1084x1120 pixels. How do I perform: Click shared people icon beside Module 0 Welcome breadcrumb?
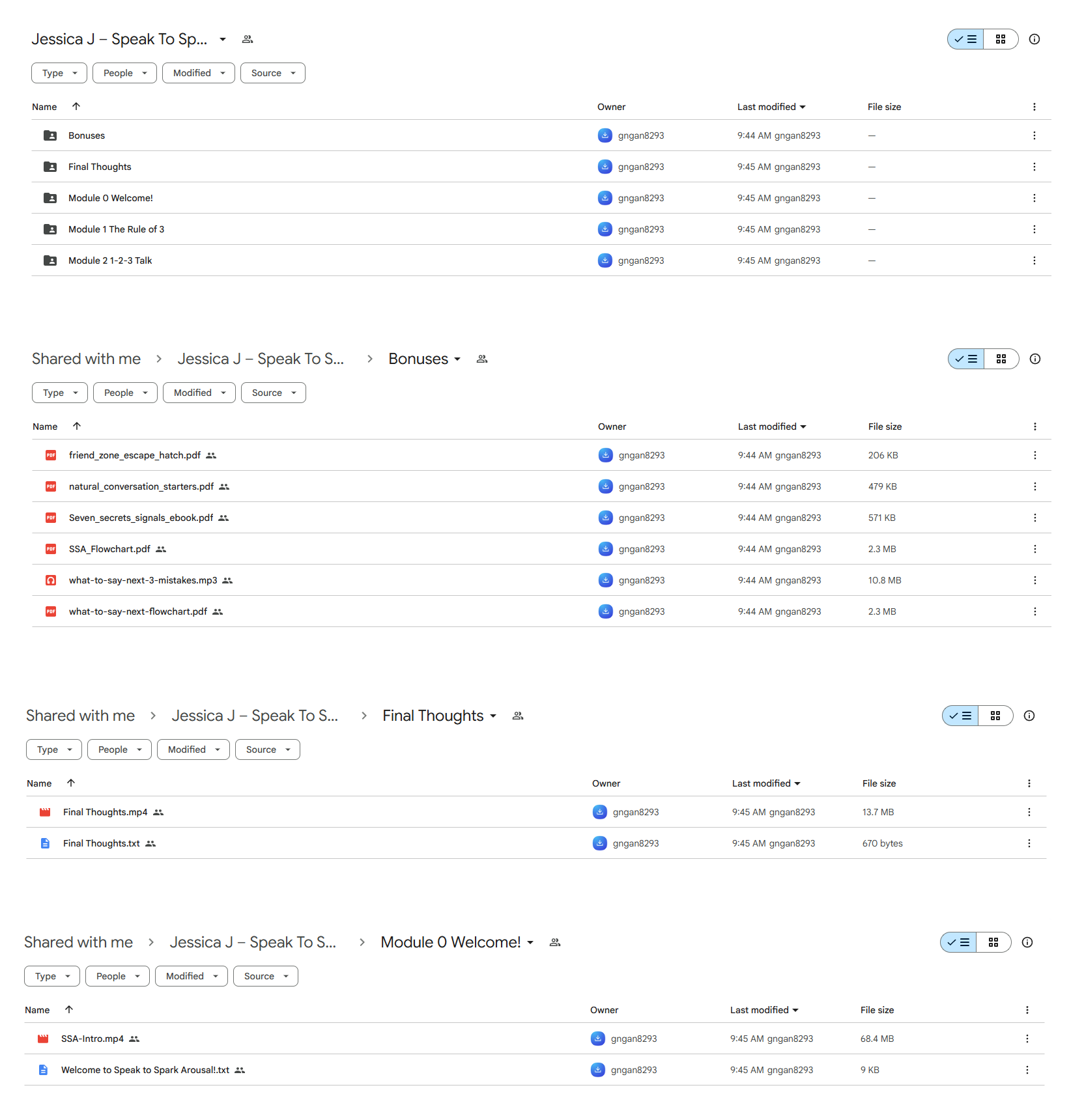pos(555,942)
